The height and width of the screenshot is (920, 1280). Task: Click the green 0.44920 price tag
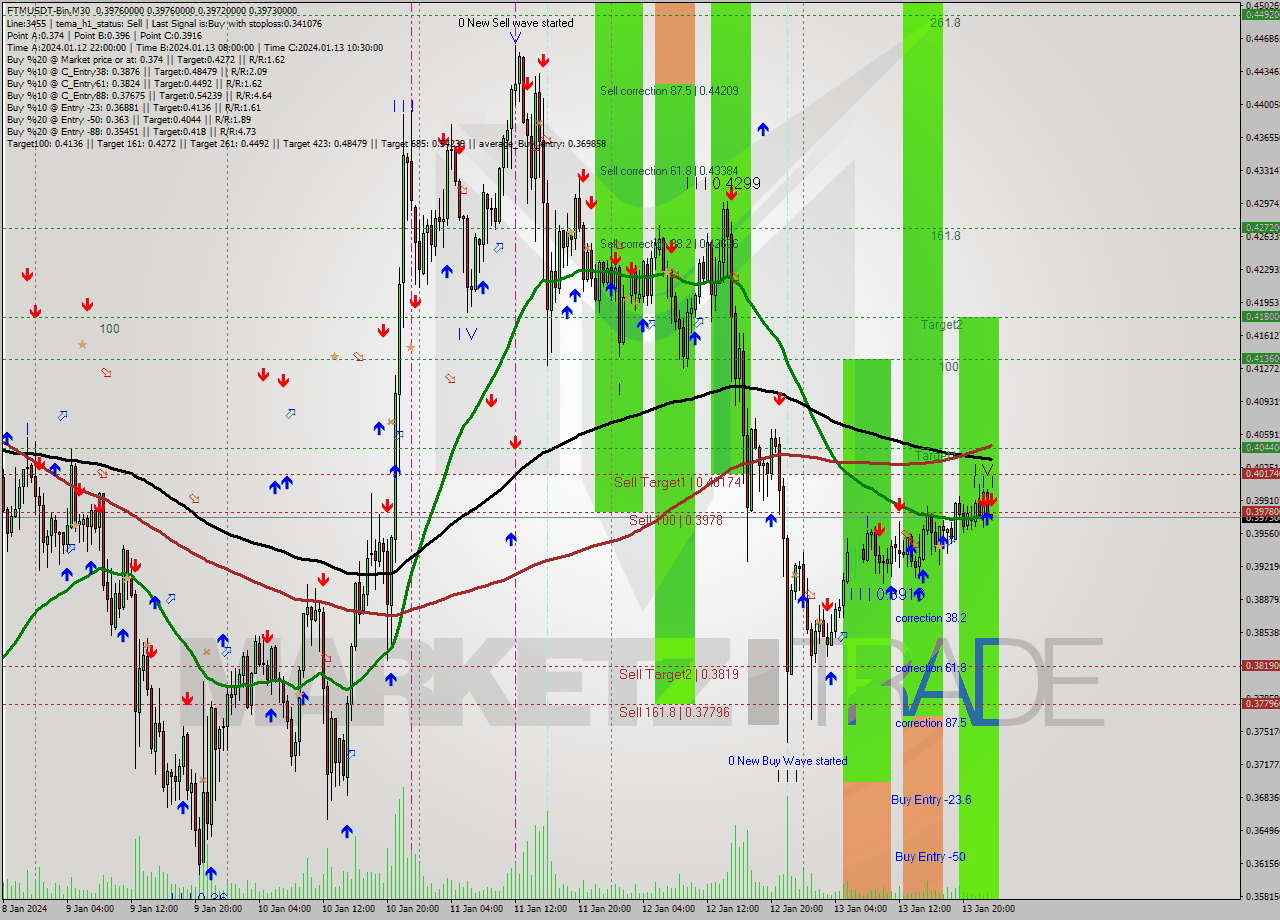point(1260,14)
